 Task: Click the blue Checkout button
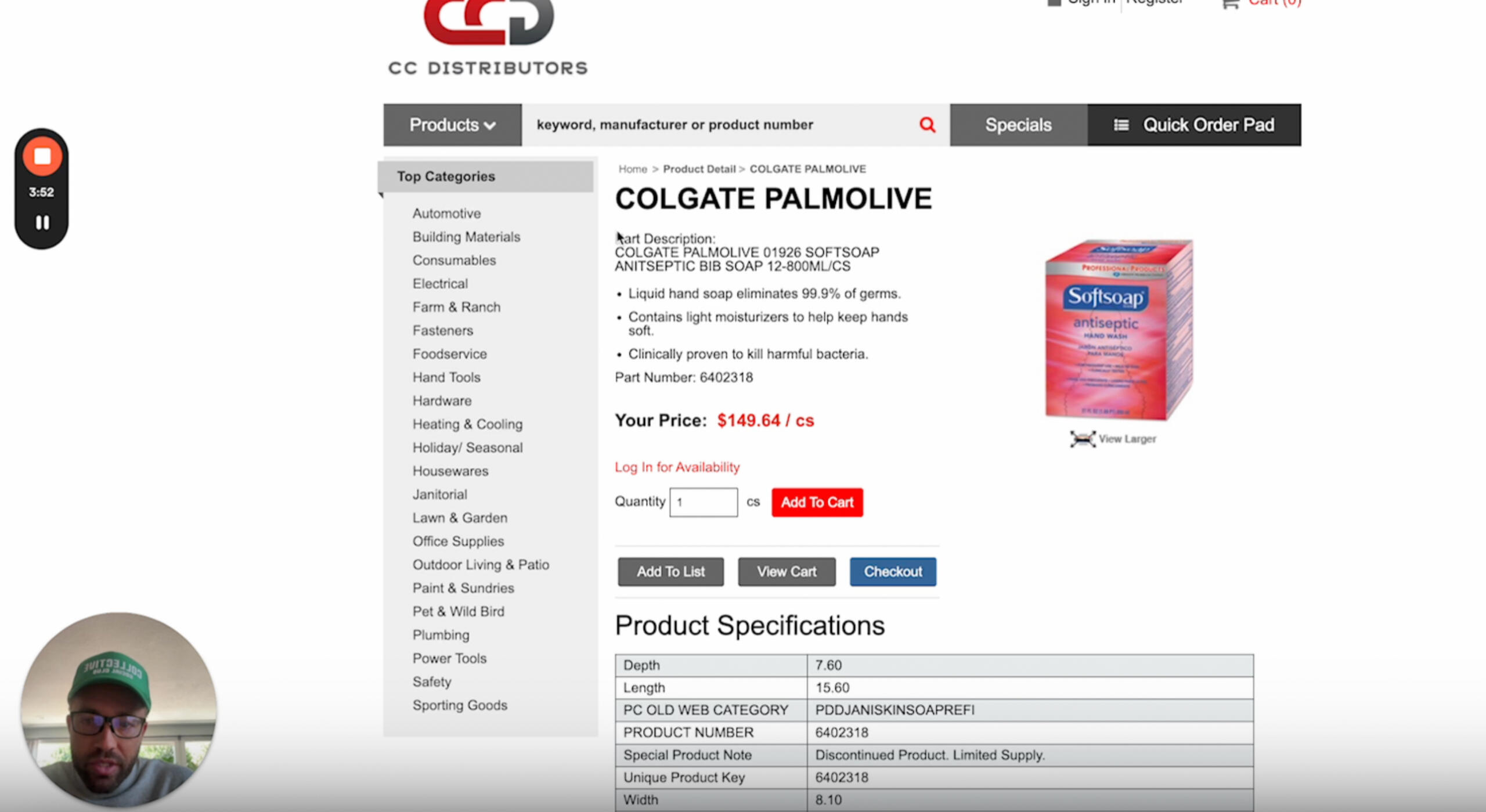(x=893, y=572)
